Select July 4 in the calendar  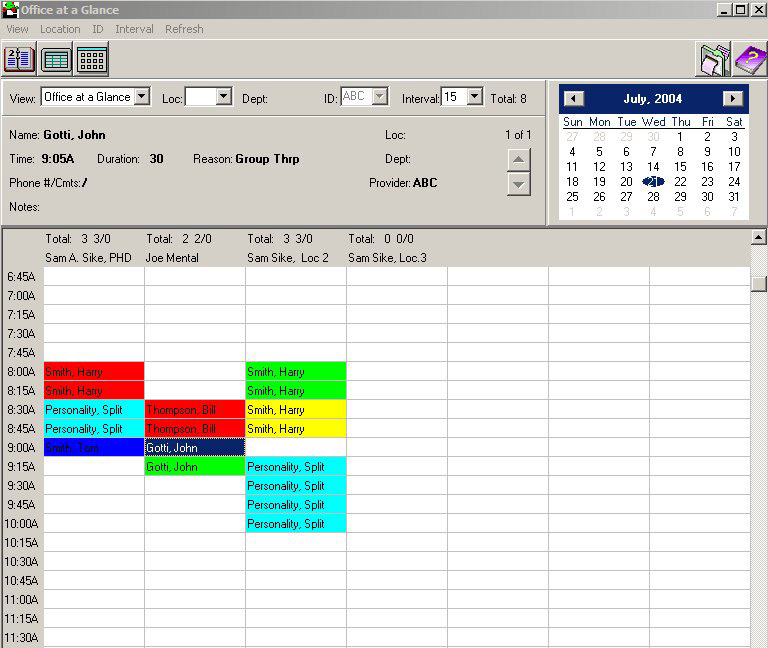572,152
